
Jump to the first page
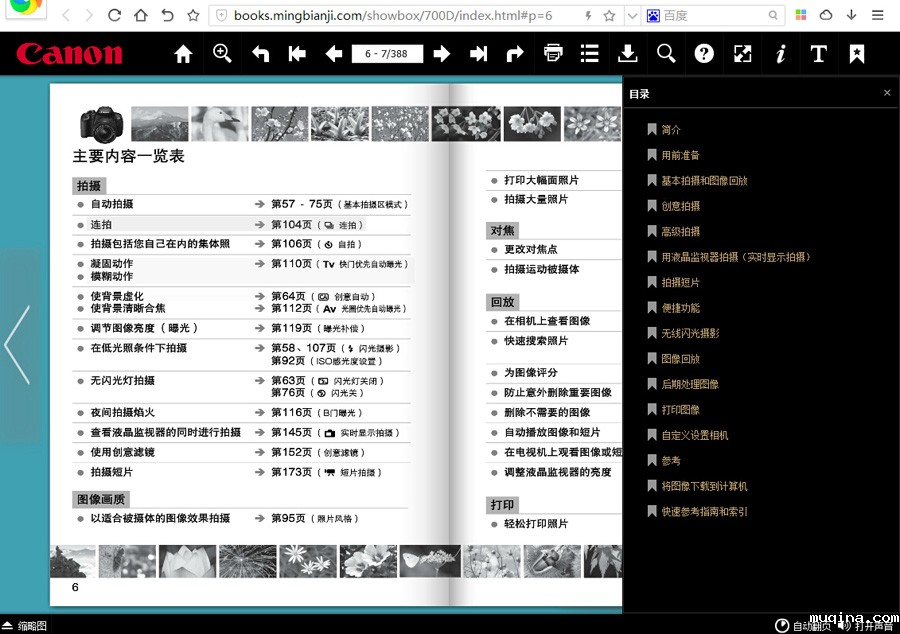point(297,54)
